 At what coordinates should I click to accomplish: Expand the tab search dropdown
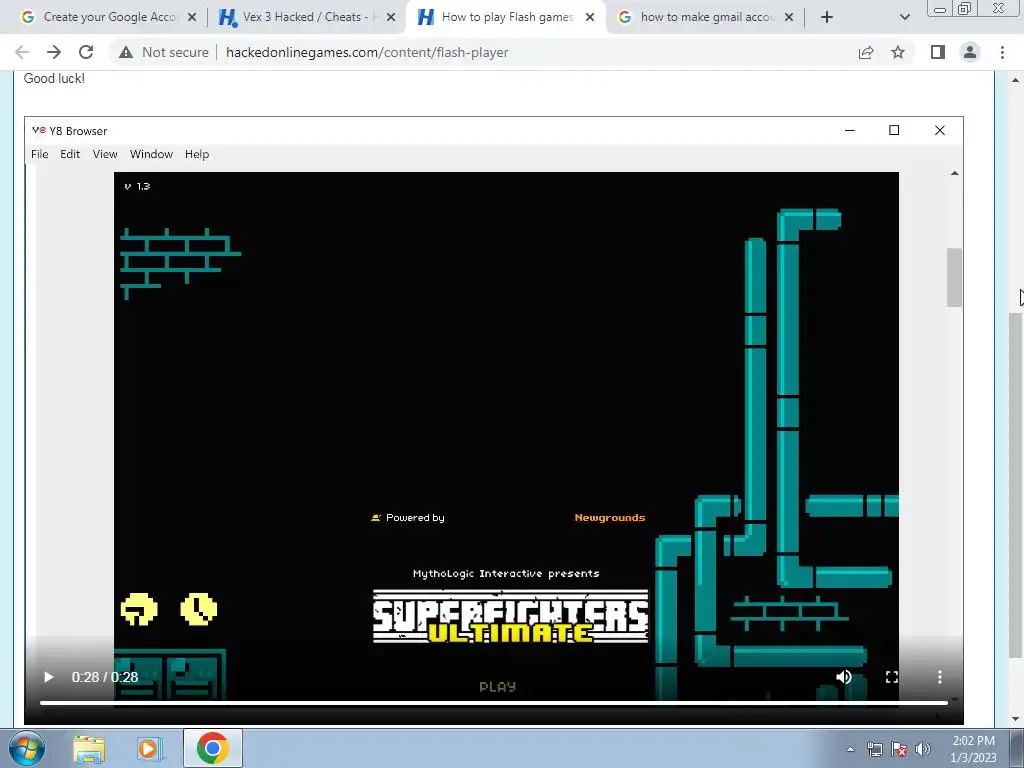pyautogui.click(x=904, y=17)
